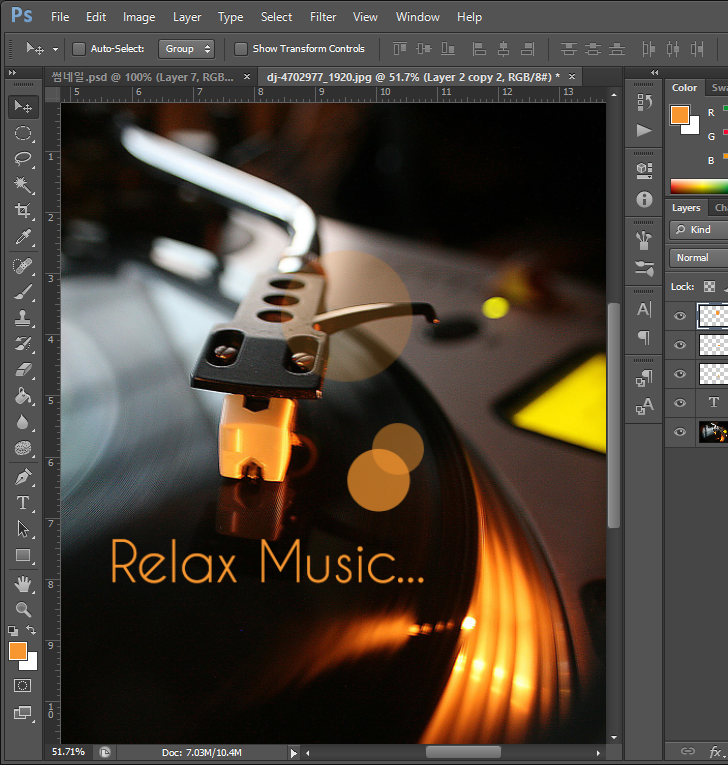Select the Eyedropper tool
The width and height of the screenshot is (728, 765).
click(22, 237)
